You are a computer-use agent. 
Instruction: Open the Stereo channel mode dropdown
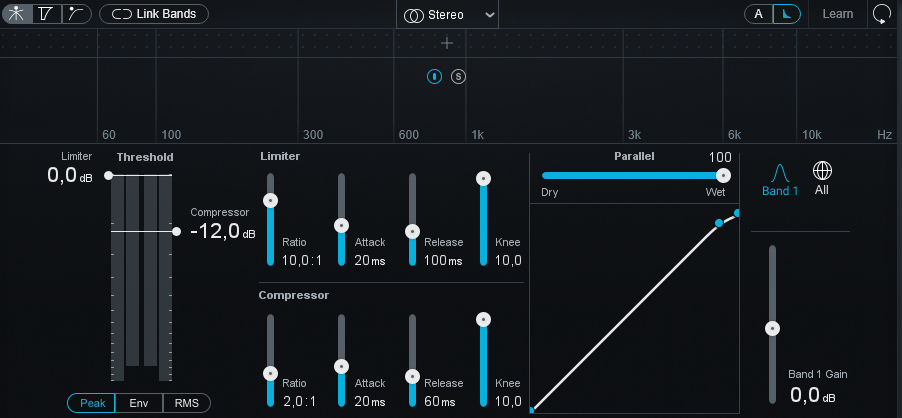click(448, 15)
